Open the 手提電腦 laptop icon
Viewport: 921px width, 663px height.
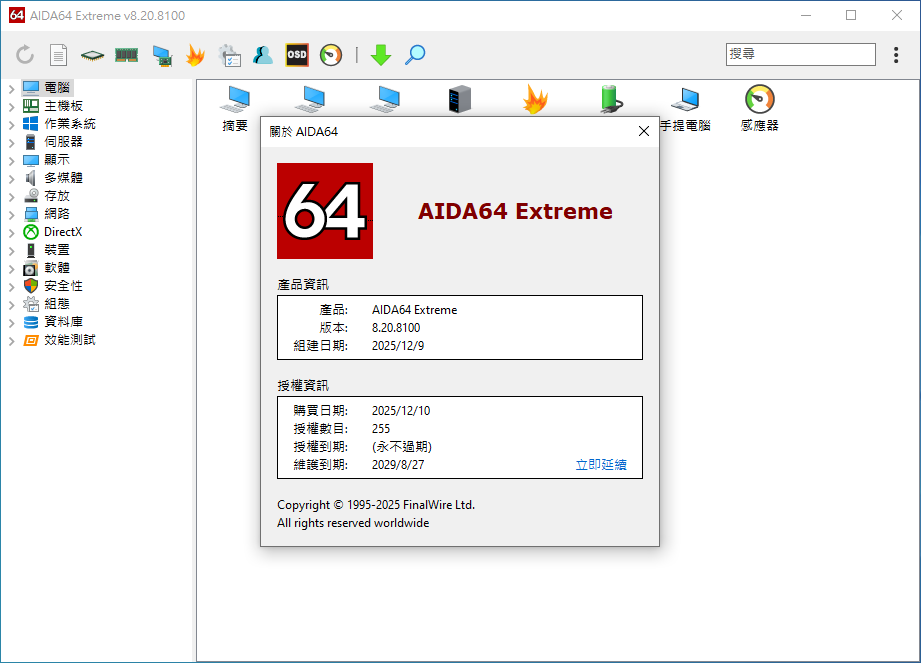(x=685, y=108)
